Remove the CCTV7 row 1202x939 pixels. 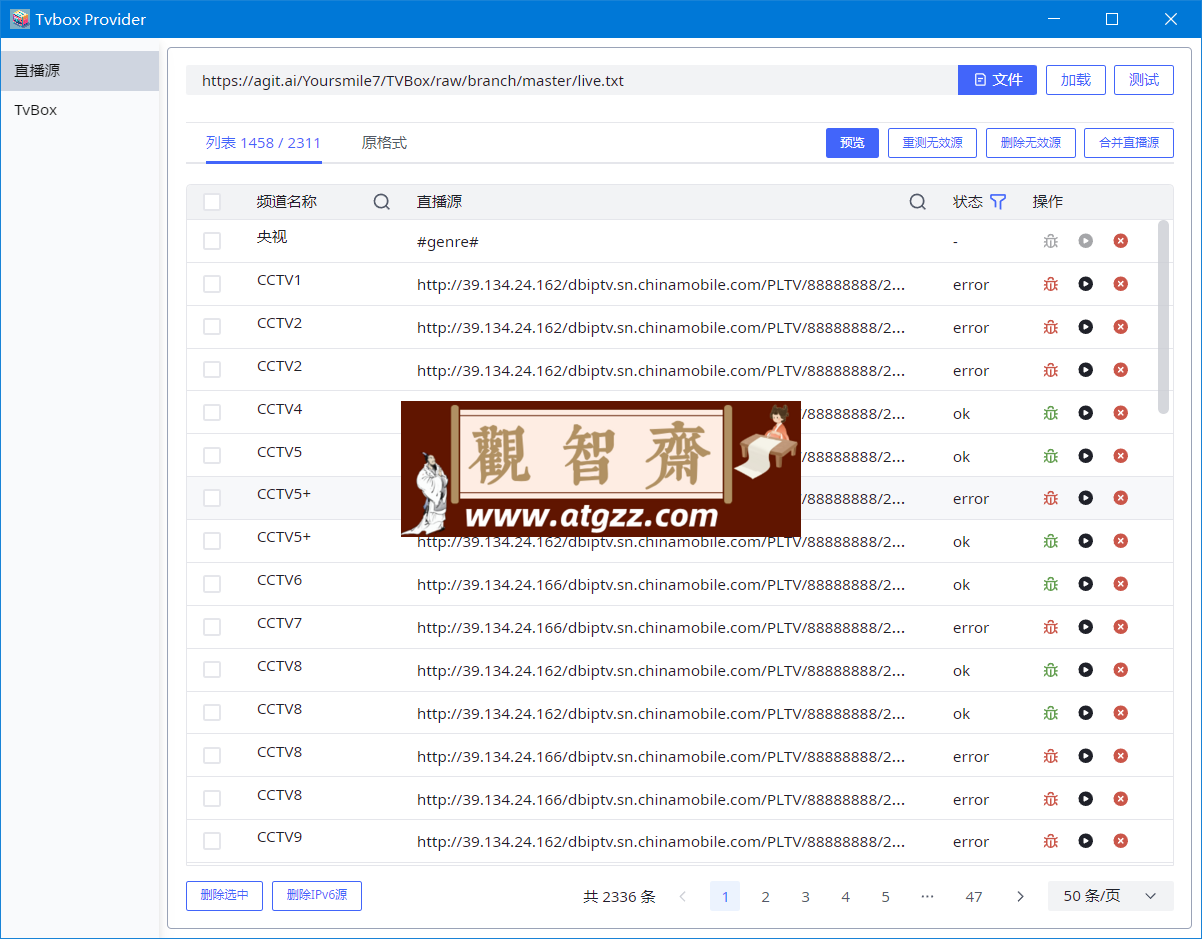[x=1120, y=627]
